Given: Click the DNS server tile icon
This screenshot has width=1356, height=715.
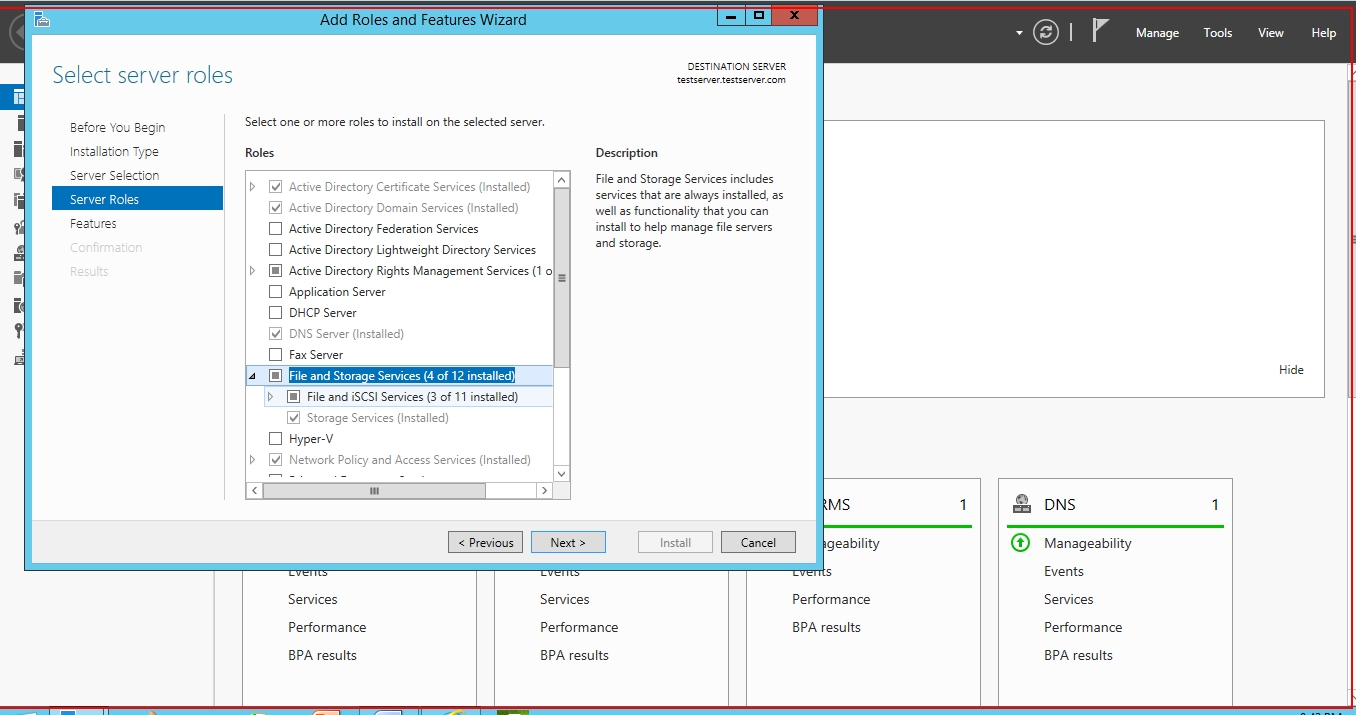Looking at the screenshot, I should tap(1022, 504).
